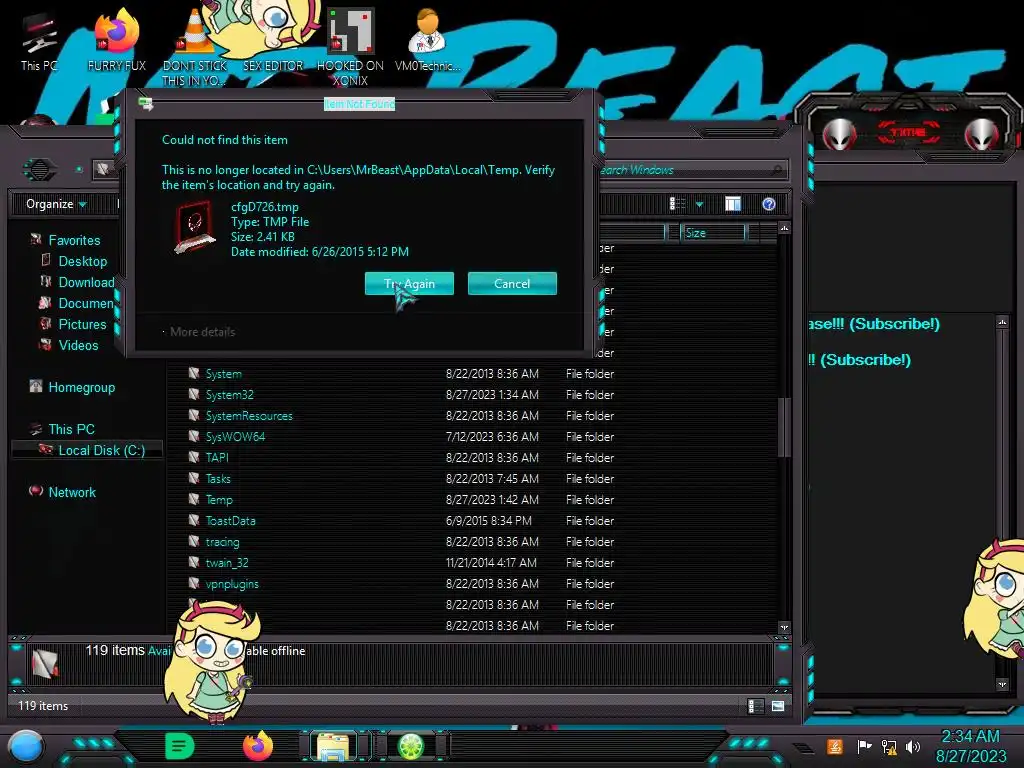
Task: Open the volume speaker tray icon
Action: pyautogui.click(x=912, y=746)
